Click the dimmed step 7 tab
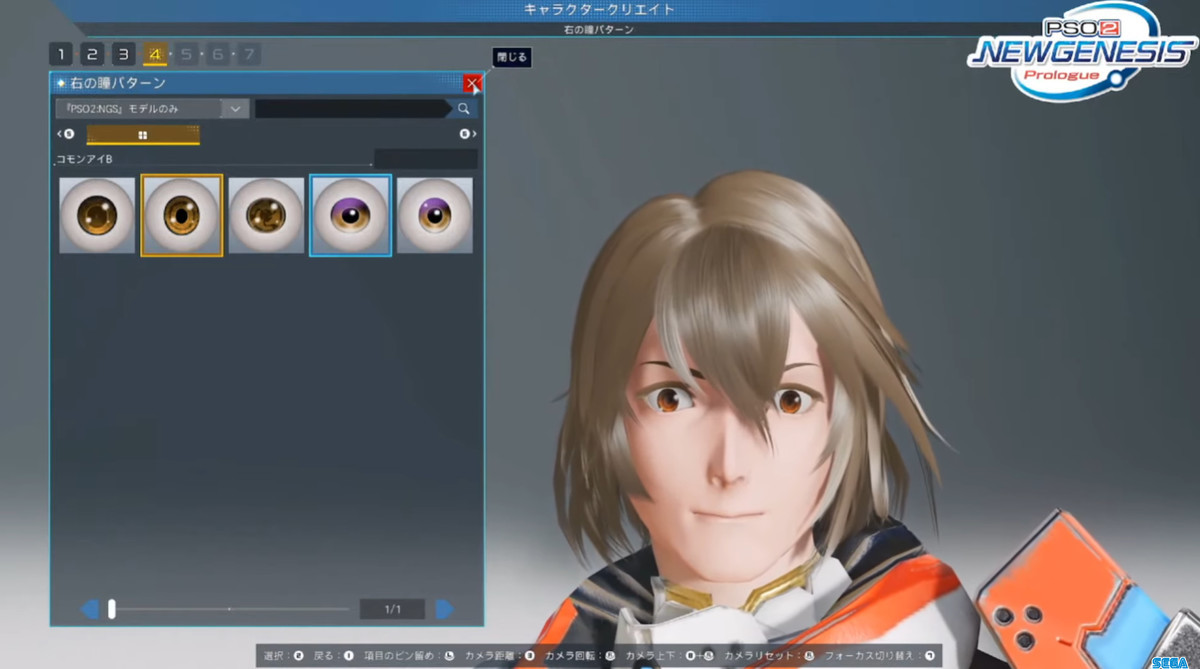1200x669 pixels. click(248, 54)
